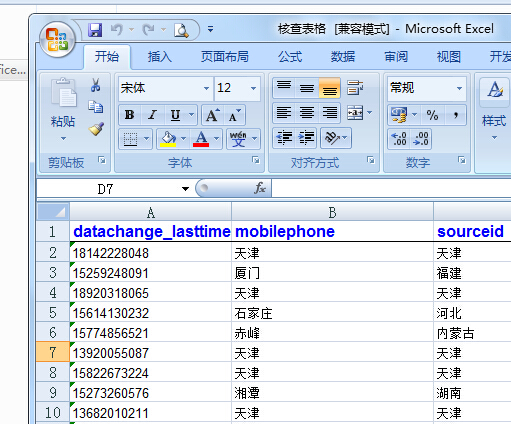Open the number format dropdown

click(459, 88)
